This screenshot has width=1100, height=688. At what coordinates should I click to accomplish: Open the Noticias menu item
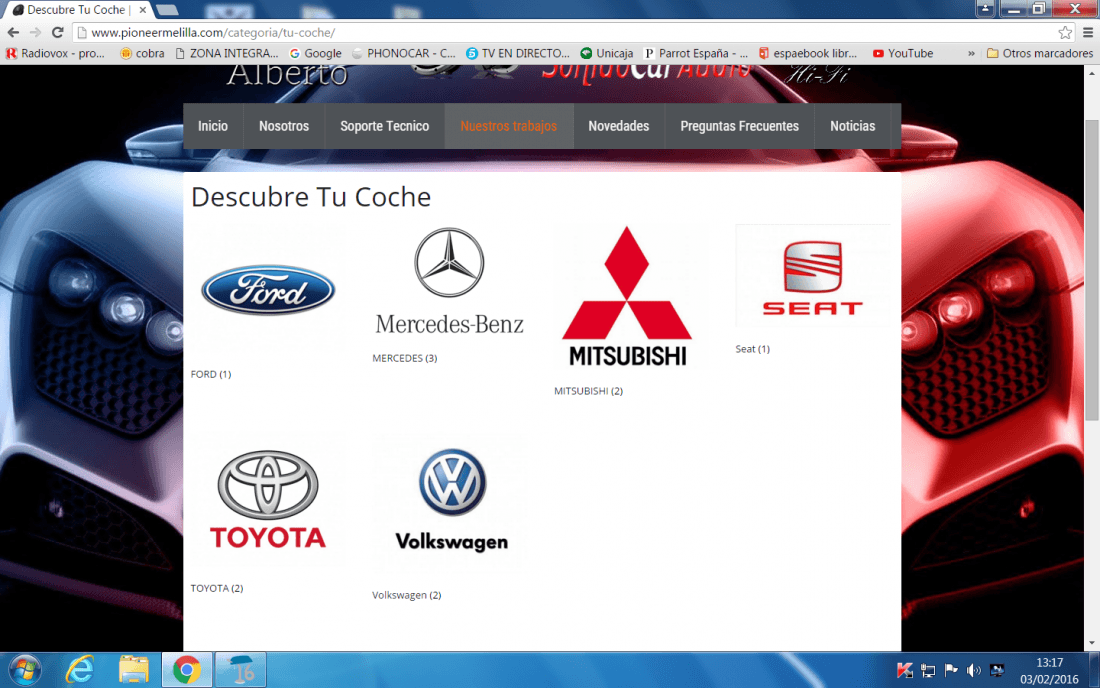click(x=853, y=126)
